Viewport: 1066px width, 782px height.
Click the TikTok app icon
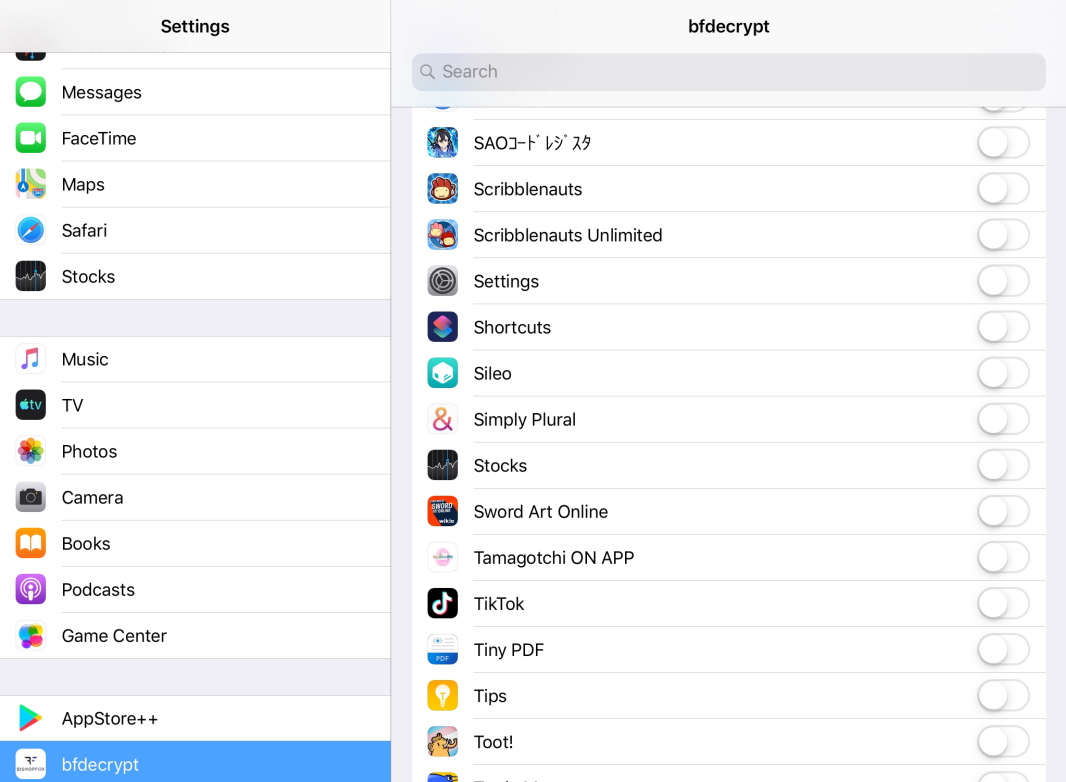click(x=442, y=603)
